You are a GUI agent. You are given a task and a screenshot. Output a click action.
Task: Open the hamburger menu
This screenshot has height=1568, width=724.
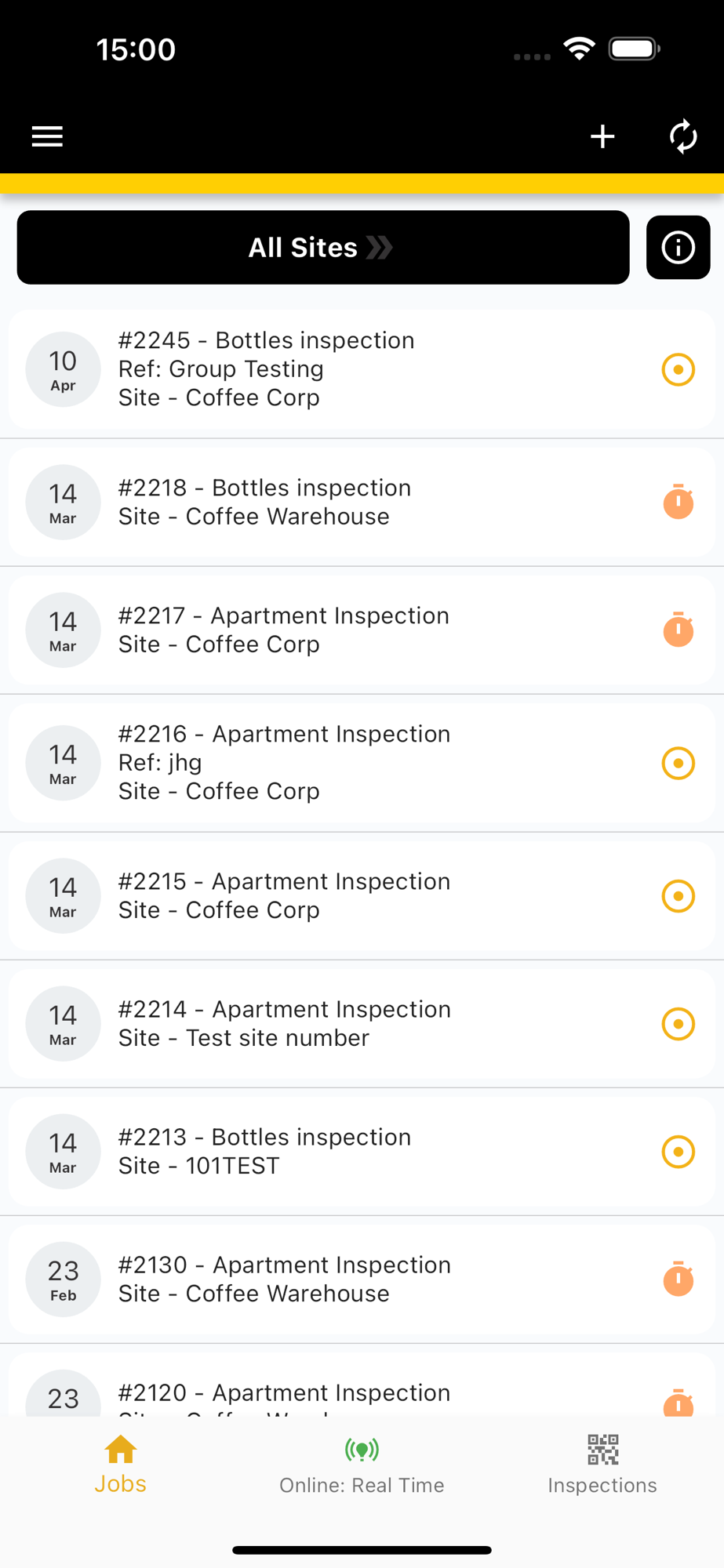(x=47, y=136)
